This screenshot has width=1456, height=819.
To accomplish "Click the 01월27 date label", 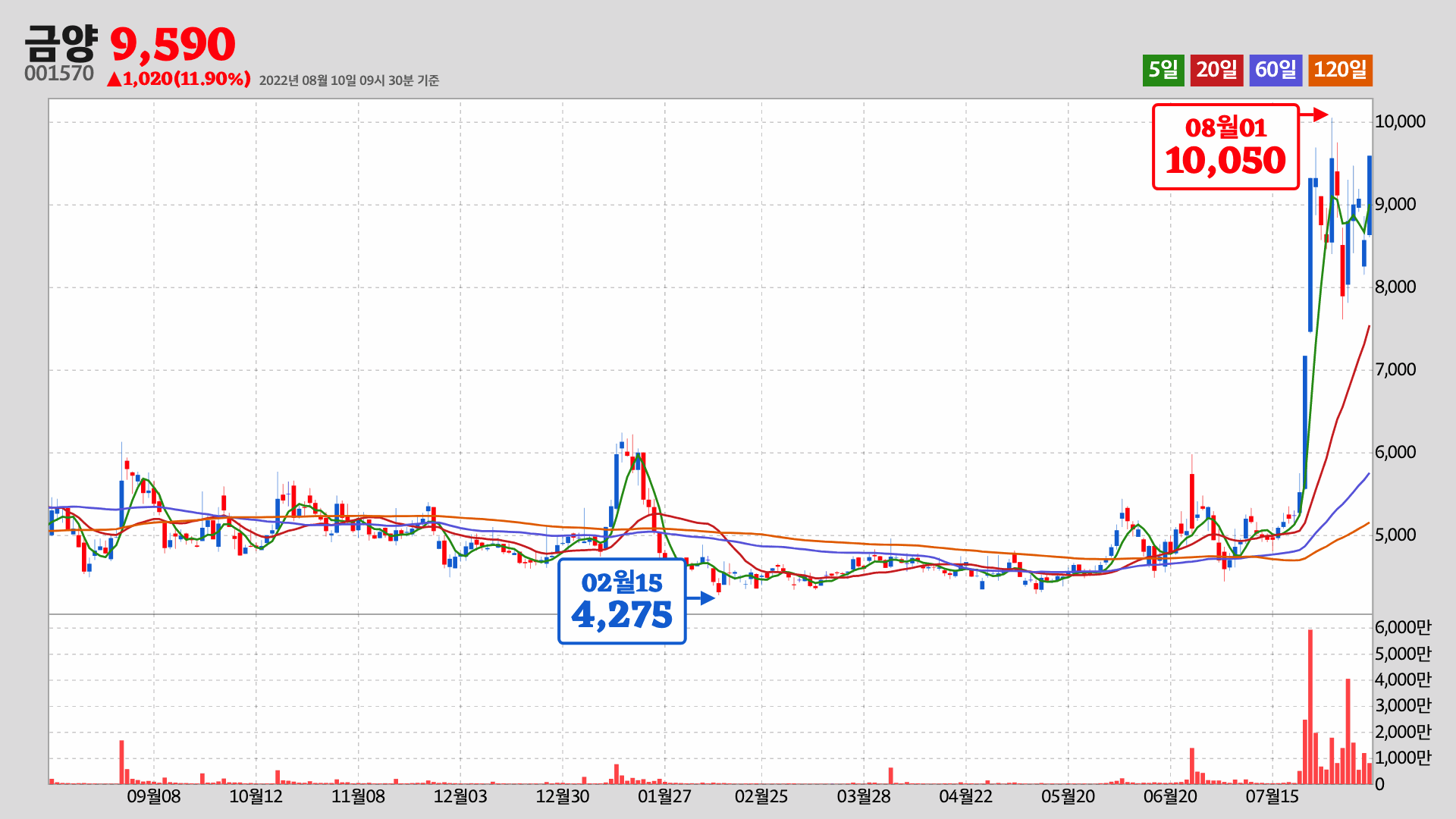I will (664, 796).
